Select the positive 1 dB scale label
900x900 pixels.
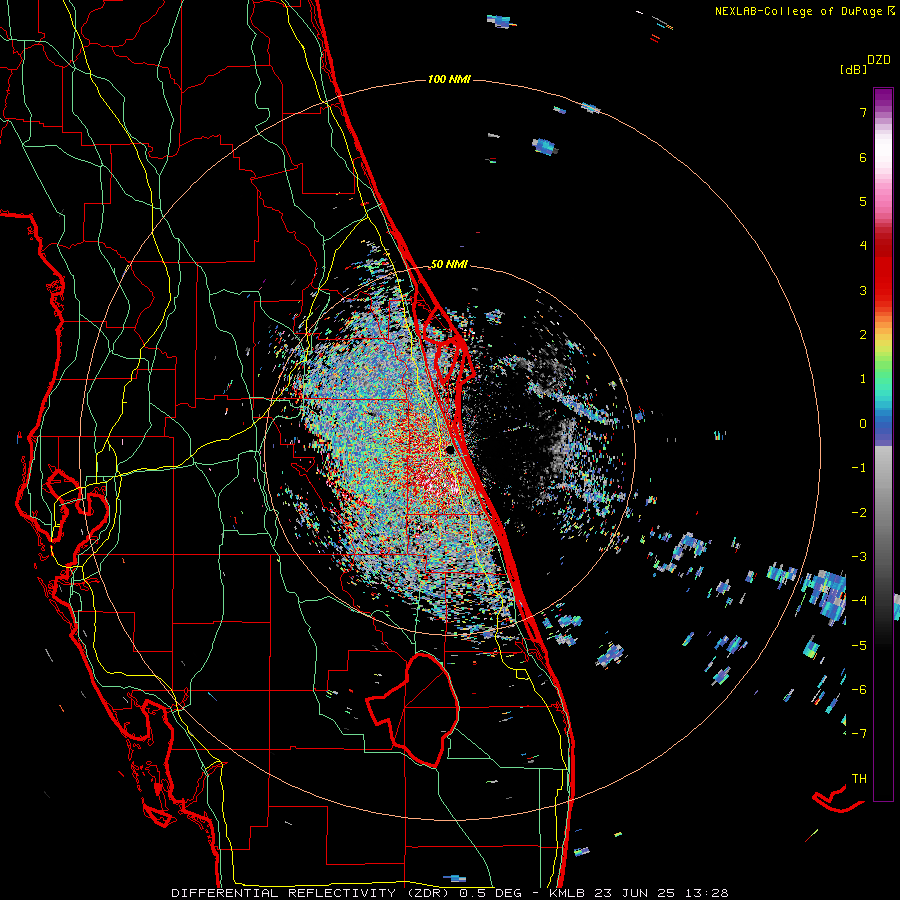863,379
